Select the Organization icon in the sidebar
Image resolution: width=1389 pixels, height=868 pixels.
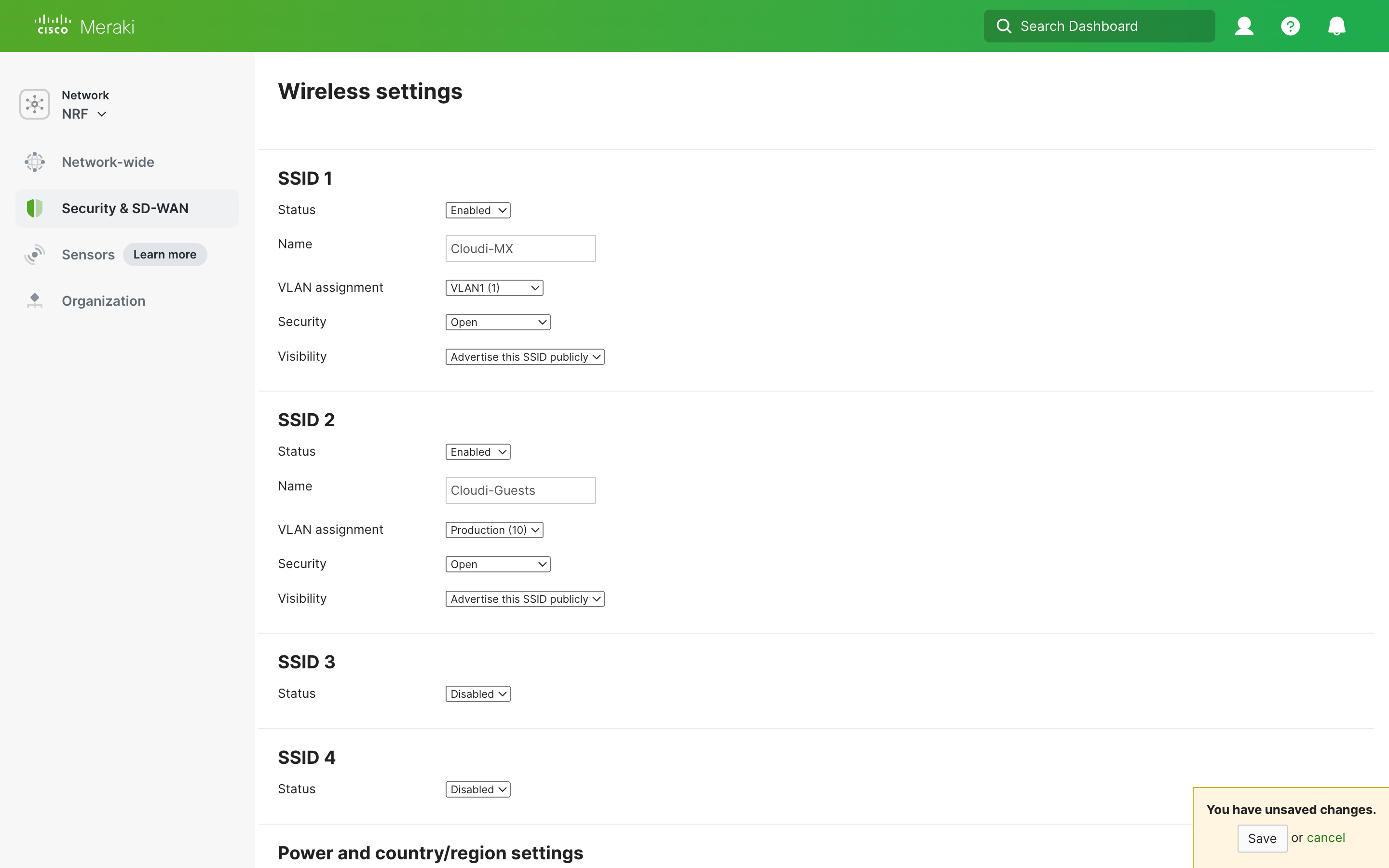[x=34, y=300]
